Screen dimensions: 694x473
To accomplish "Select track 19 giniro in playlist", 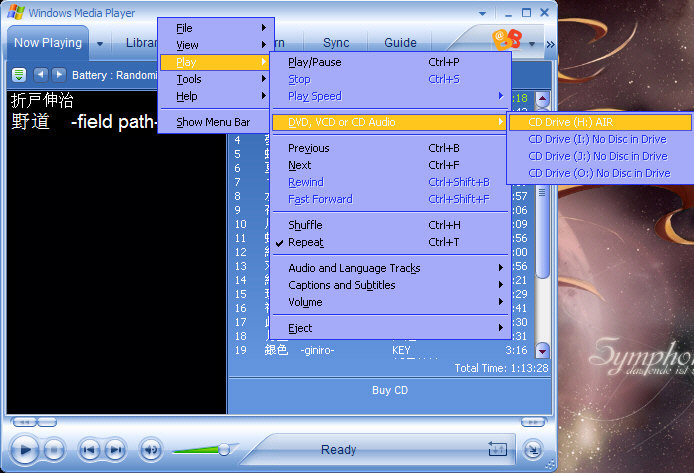I will pyautogui.click(x=382, y=350).
